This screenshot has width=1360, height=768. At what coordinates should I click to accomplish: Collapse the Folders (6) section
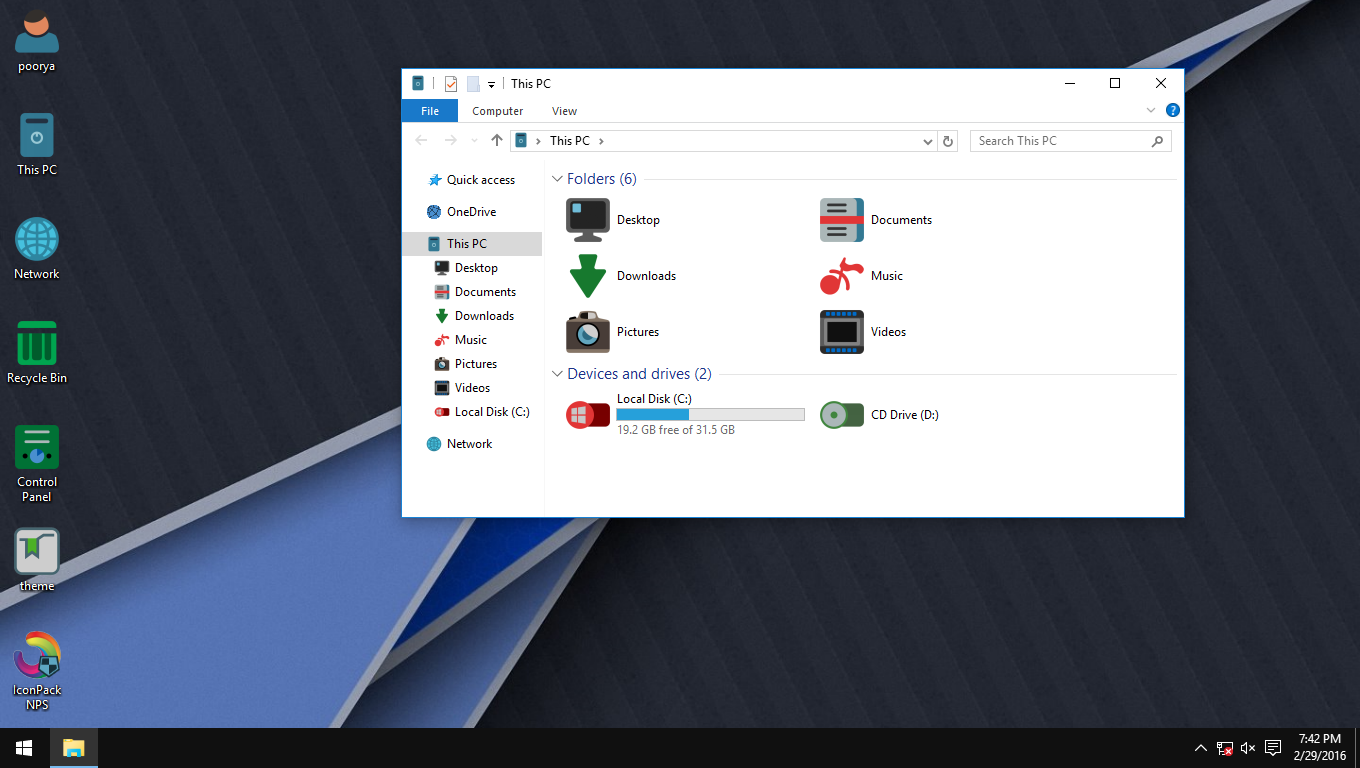click(x=557, y=178)
